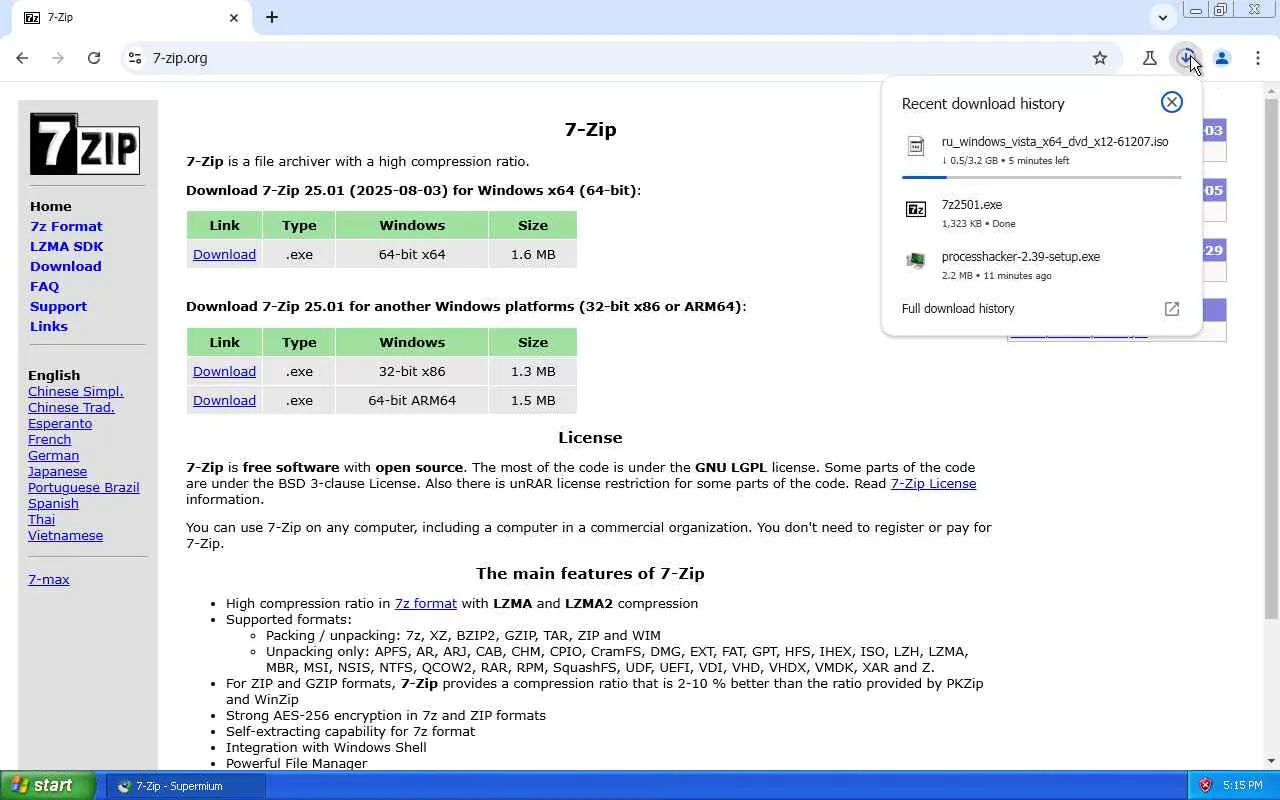Screen dimensions: 1280x800
Task: Switch language to Spanish
Action: tap(53, 503)
